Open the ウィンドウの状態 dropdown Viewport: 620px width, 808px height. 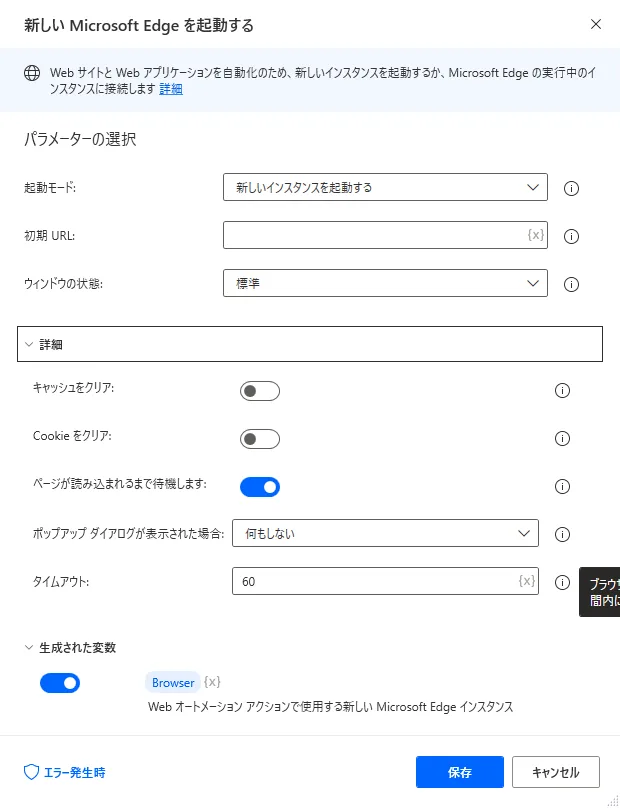tap(385, 283)
